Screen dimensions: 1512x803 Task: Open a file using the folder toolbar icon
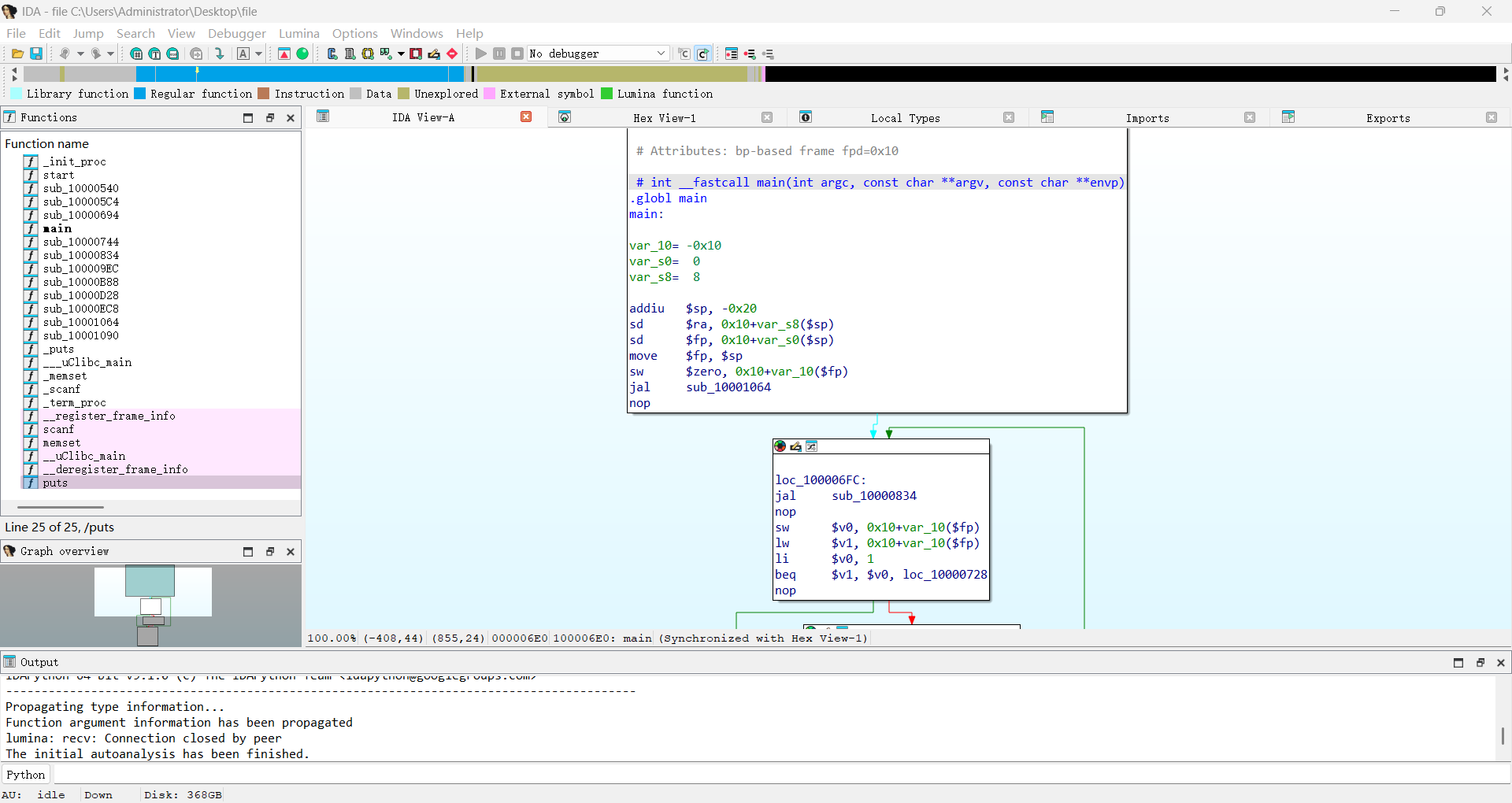[17, 54]
